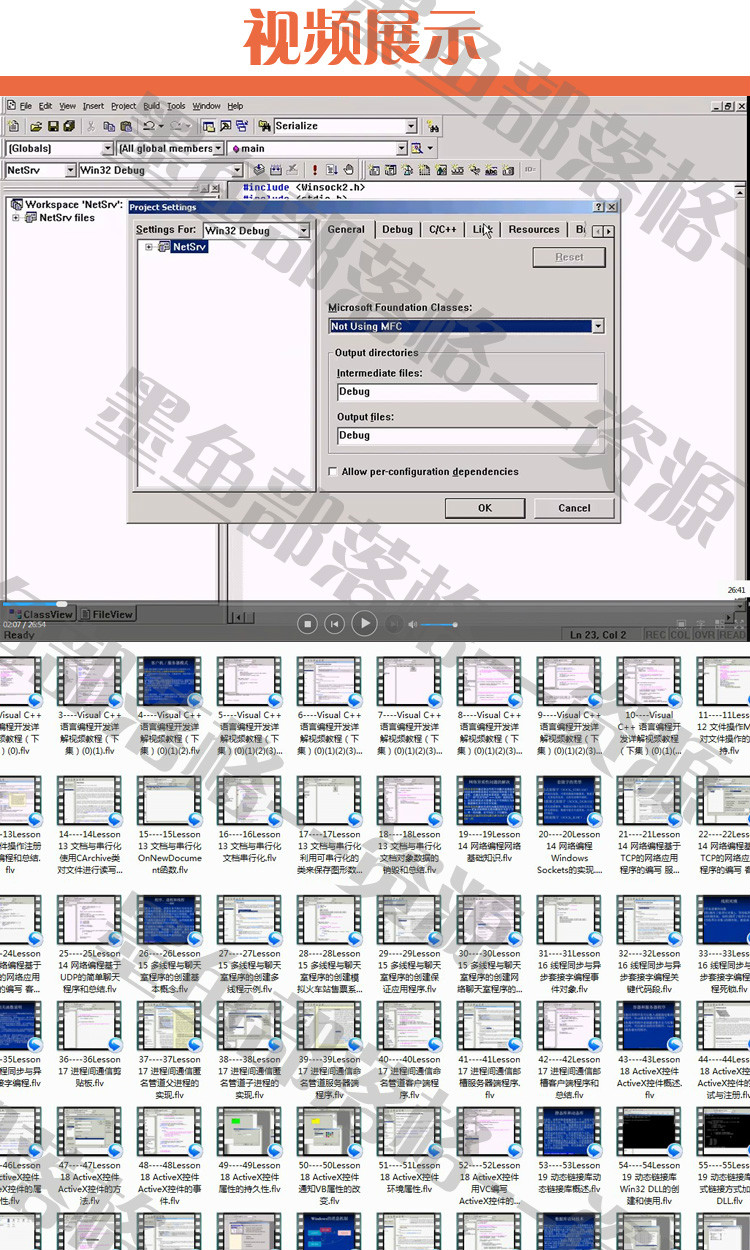Screen dimensions: 750x1250
Task: Open the Build menu
Action: 152,106
